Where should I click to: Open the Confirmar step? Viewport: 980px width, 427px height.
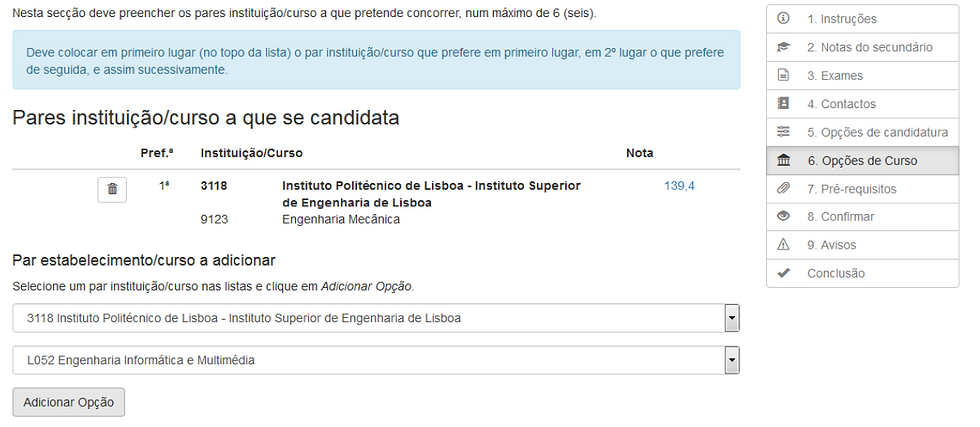pyautogui.click(x=840, y=217)
